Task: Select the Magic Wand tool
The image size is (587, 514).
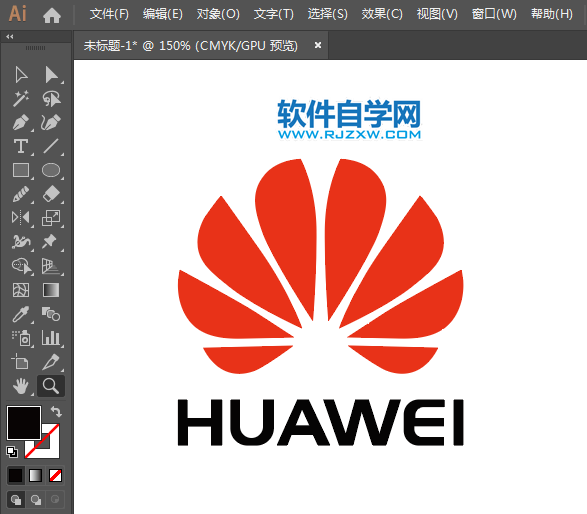Action: coord(21,98)
